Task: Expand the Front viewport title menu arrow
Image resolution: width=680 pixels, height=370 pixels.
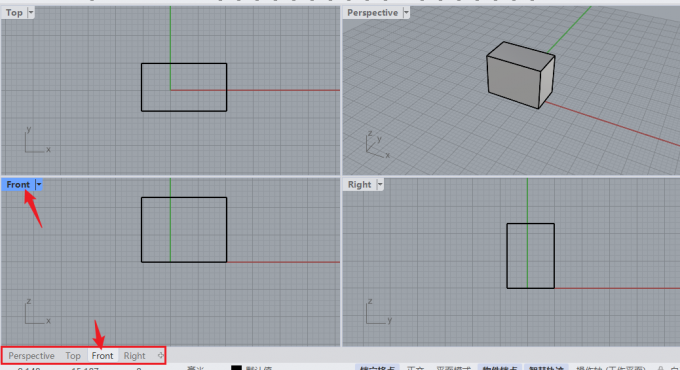Action: point(39,184)
